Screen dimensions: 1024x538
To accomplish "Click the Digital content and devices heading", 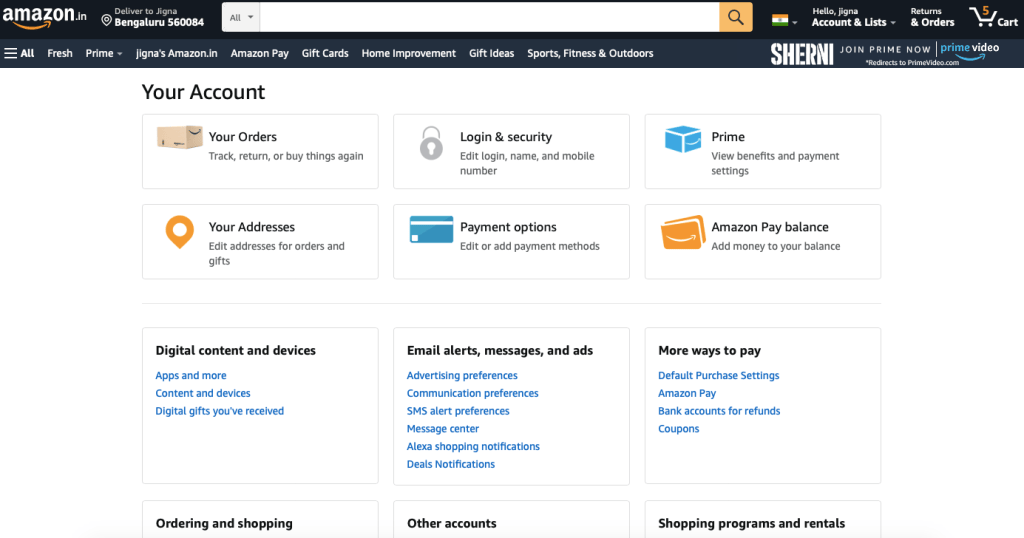I will coord(235,351).
